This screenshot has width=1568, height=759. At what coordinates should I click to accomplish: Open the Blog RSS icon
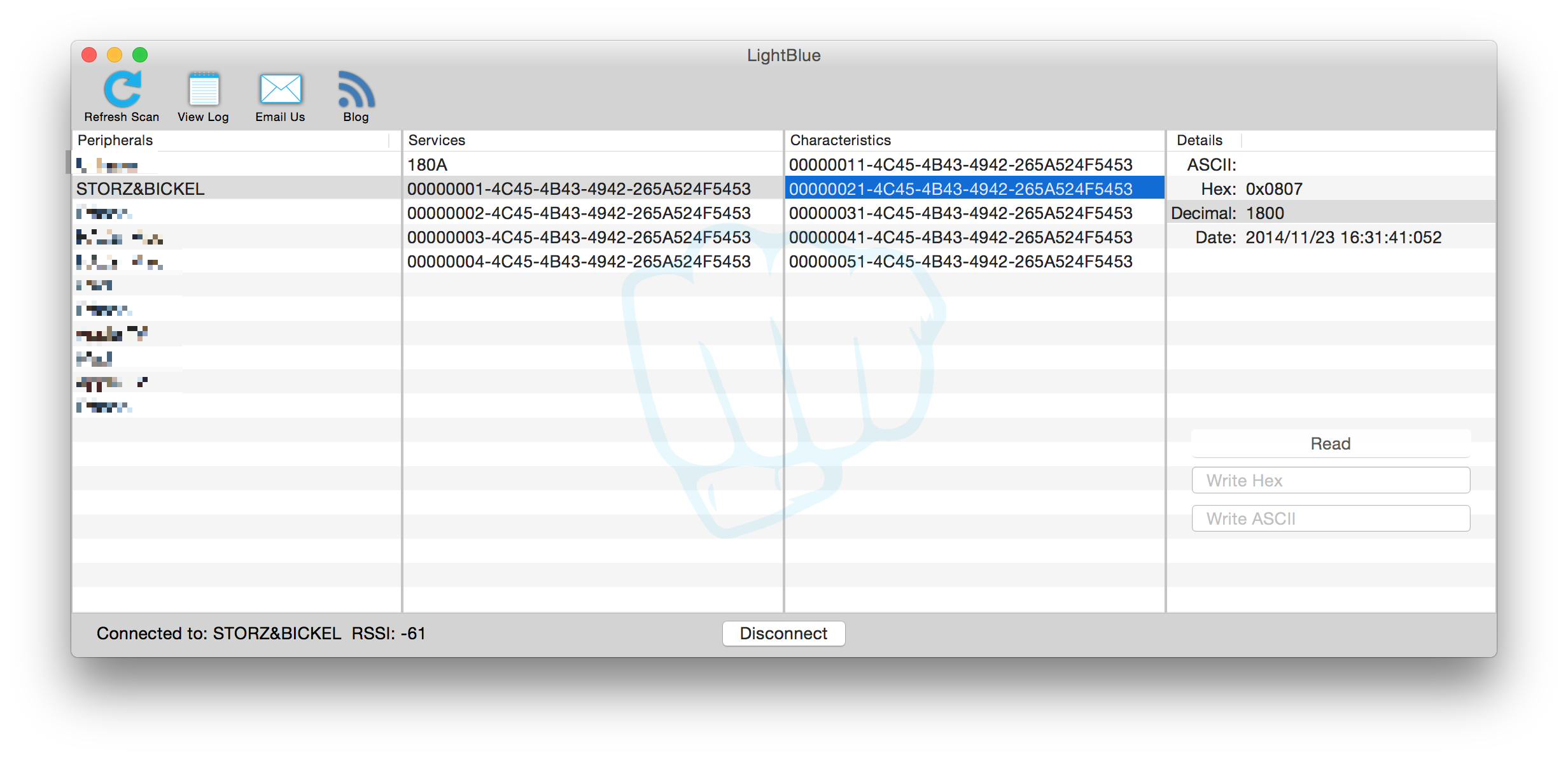(356, 89)
